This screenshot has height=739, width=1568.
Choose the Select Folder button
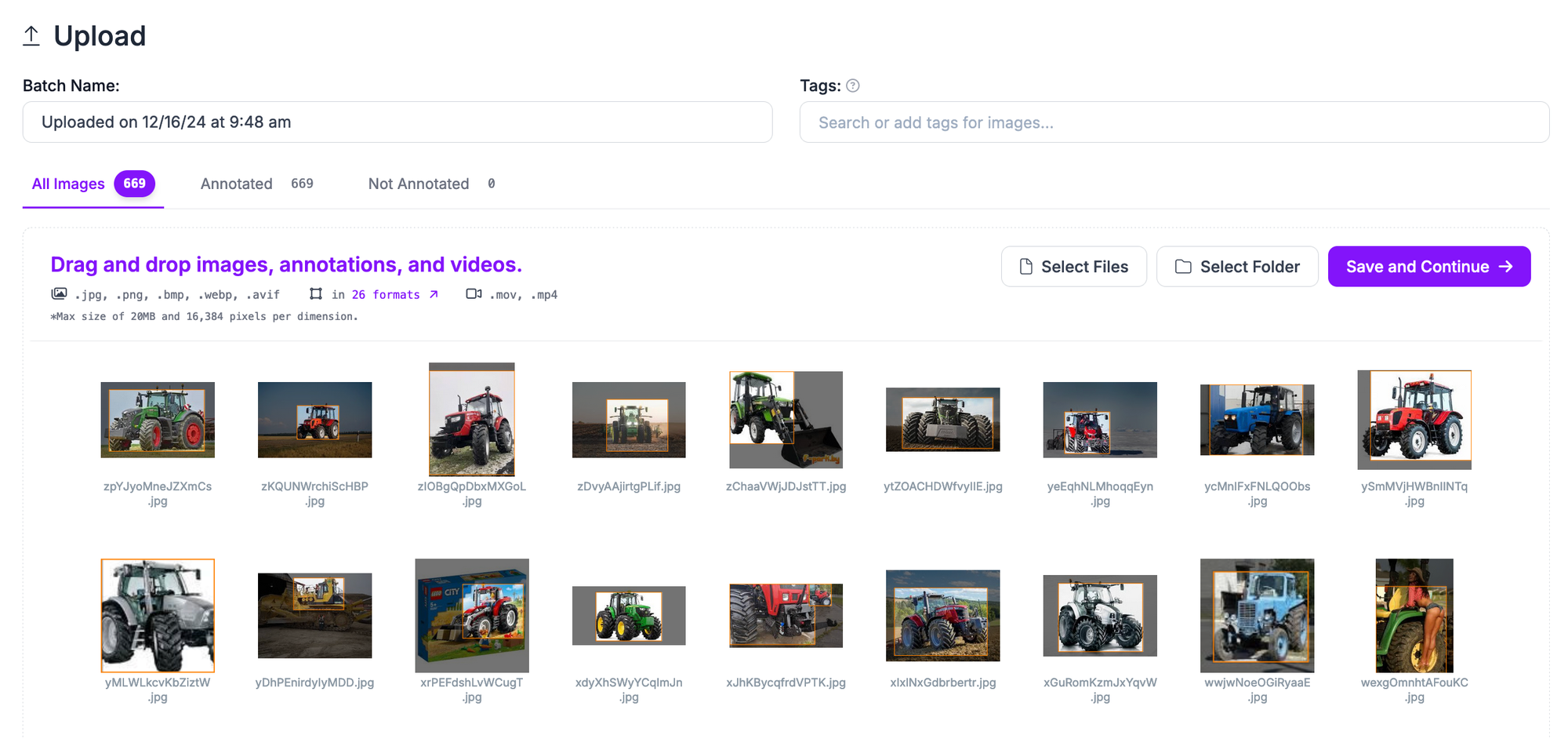[1237, 267]
